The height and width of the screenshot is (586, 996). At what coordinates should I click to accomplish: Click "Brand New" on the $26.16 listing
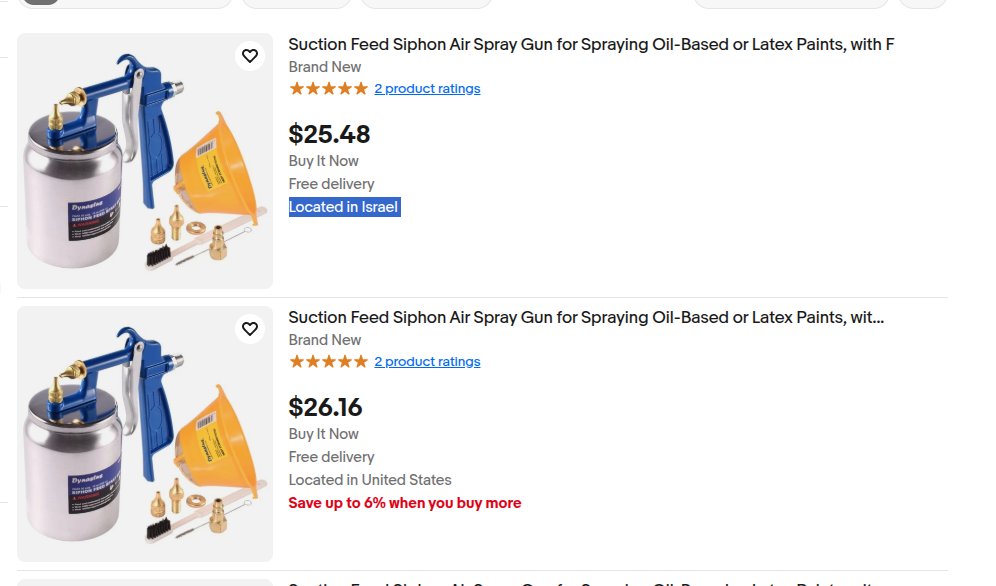coord(325,340)
